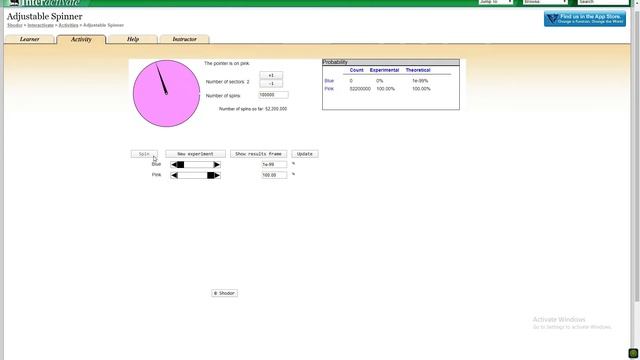Screen dimensions: 640x360
Task: Click the © Shodor button
Action: (x=224, y=293)
